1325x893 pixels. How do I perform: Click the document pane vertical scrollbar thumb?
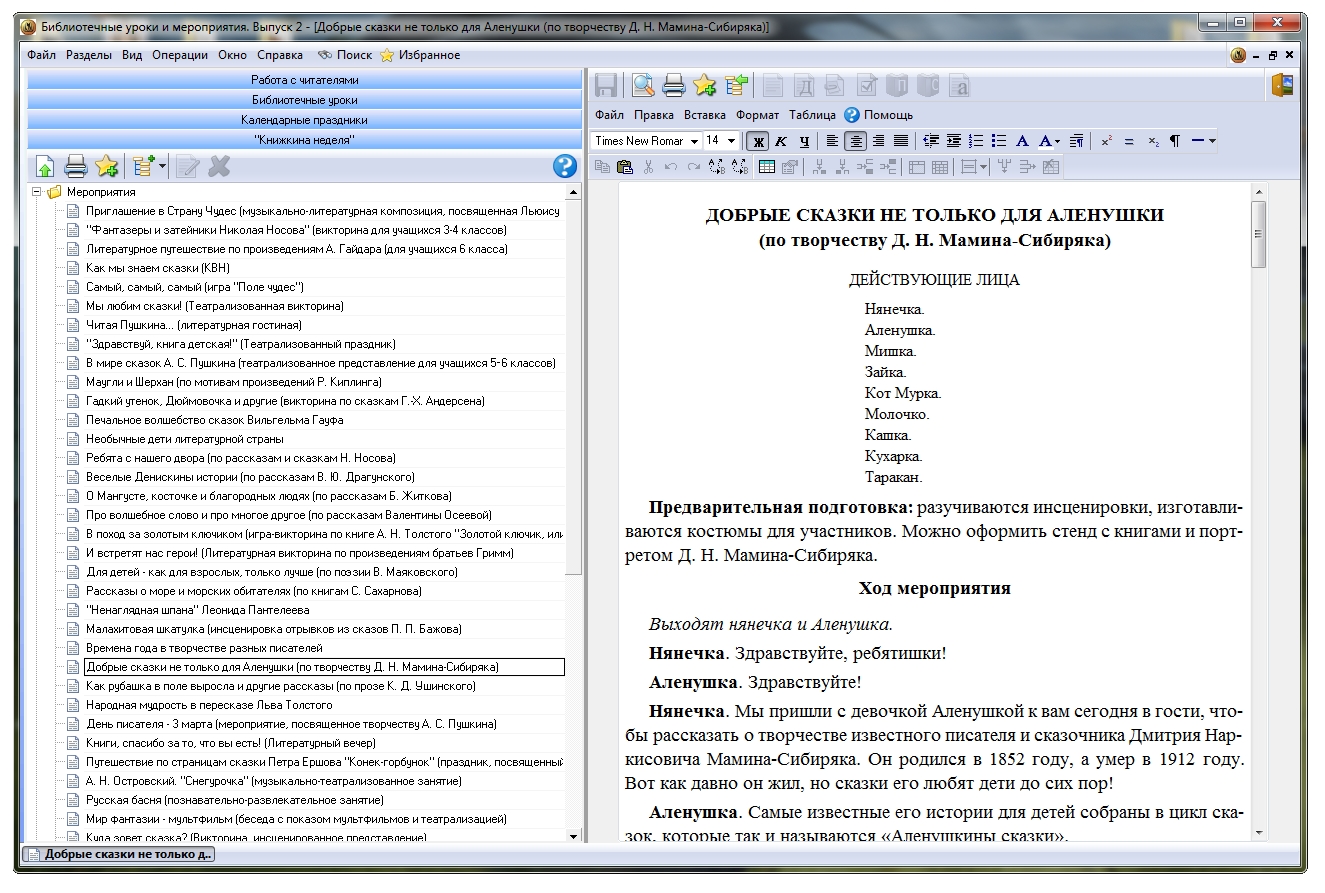point(1258,233)
